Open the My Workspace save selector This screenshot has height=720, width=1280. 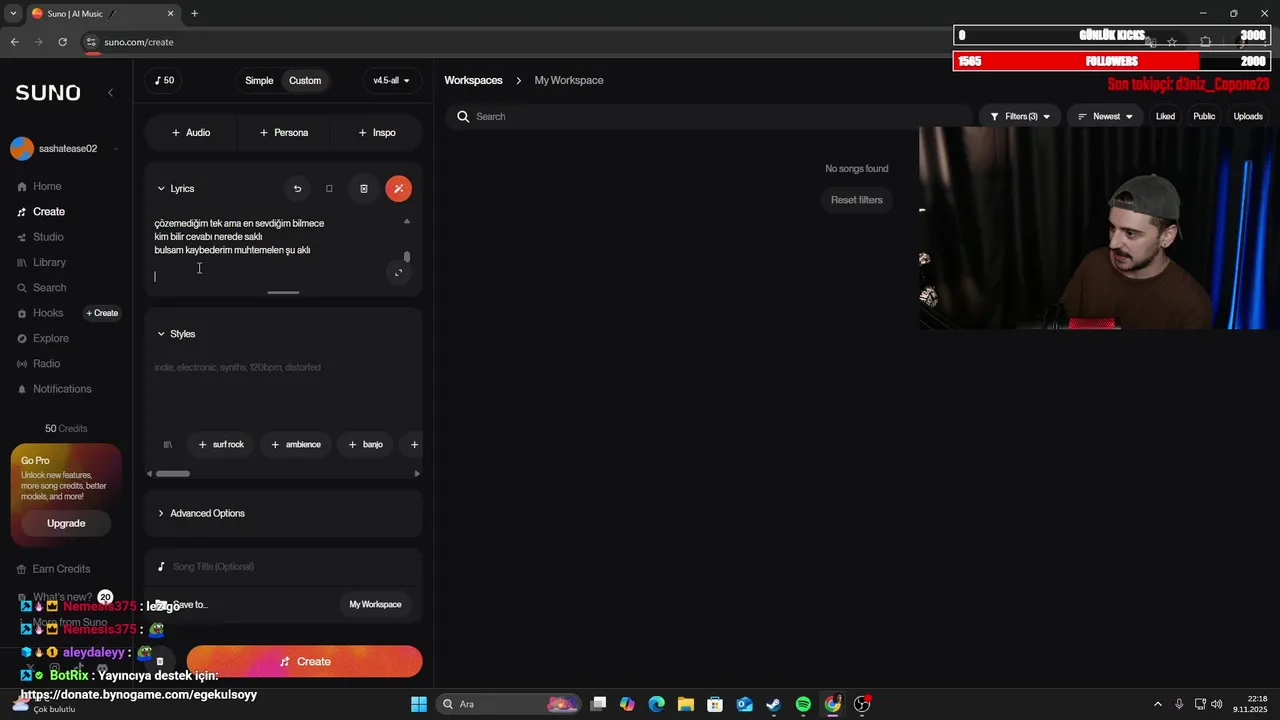point(375,604)
